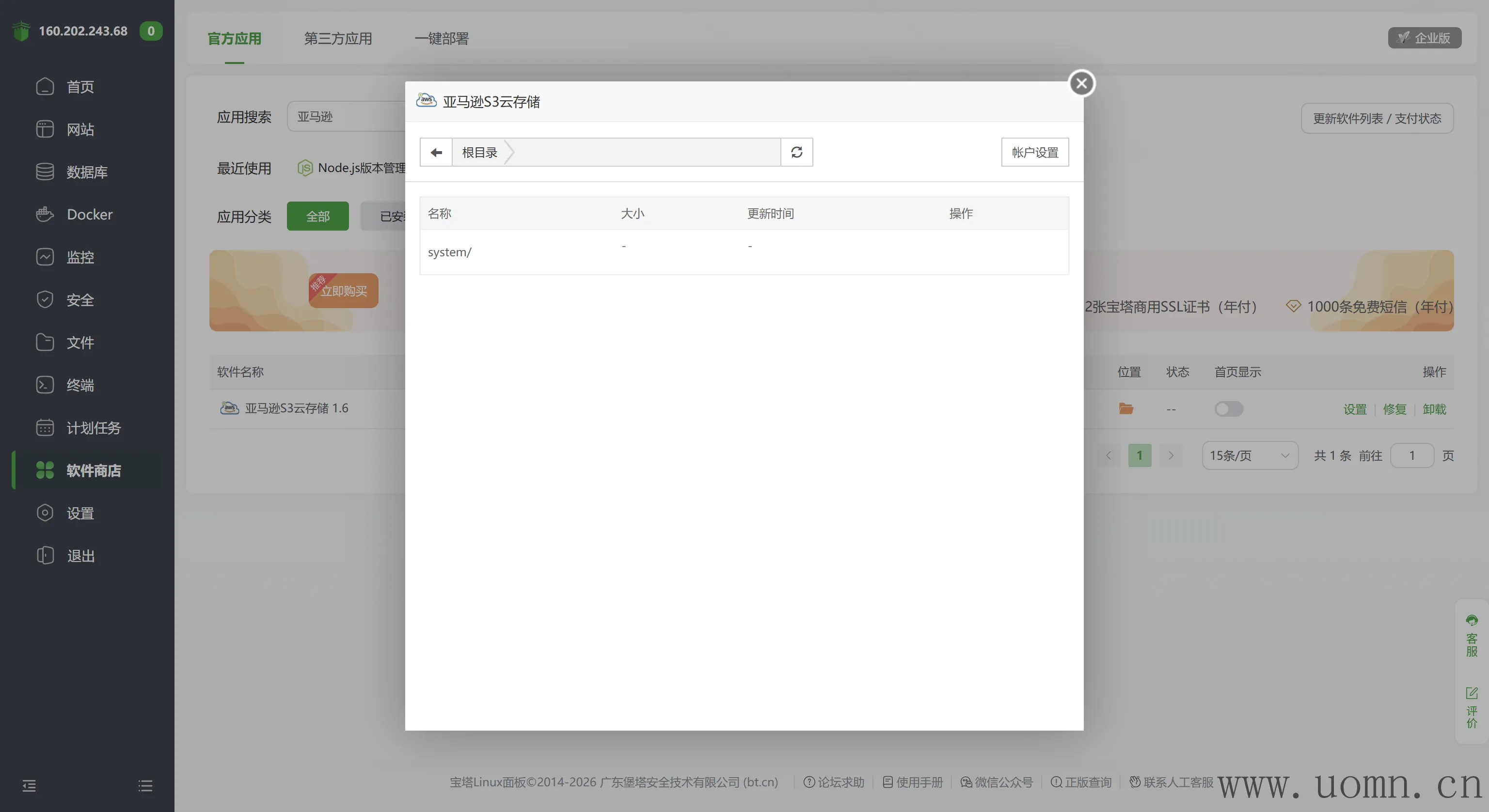Click the 卸载 uninstall link
The image size is (1489, 812).
coord(1434,409)
